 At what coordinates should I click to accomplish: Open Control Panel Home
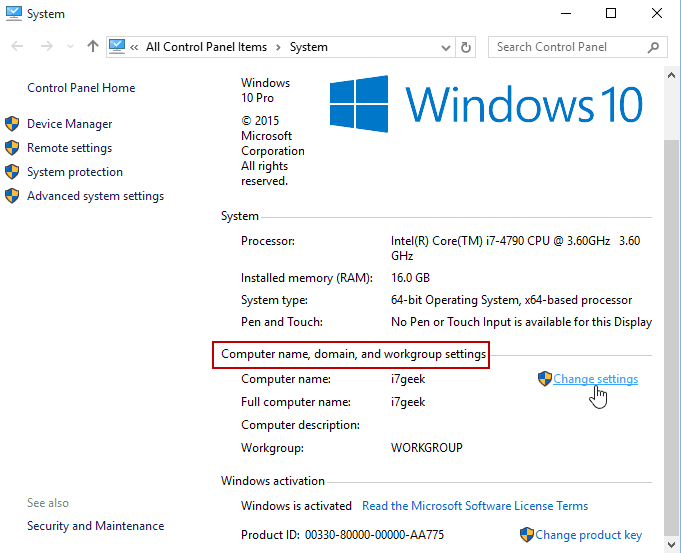(x=81, y=88)
